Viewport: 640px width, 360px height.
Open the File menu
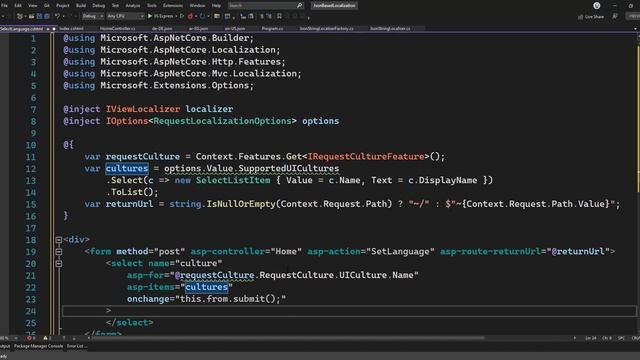(4, 6)
